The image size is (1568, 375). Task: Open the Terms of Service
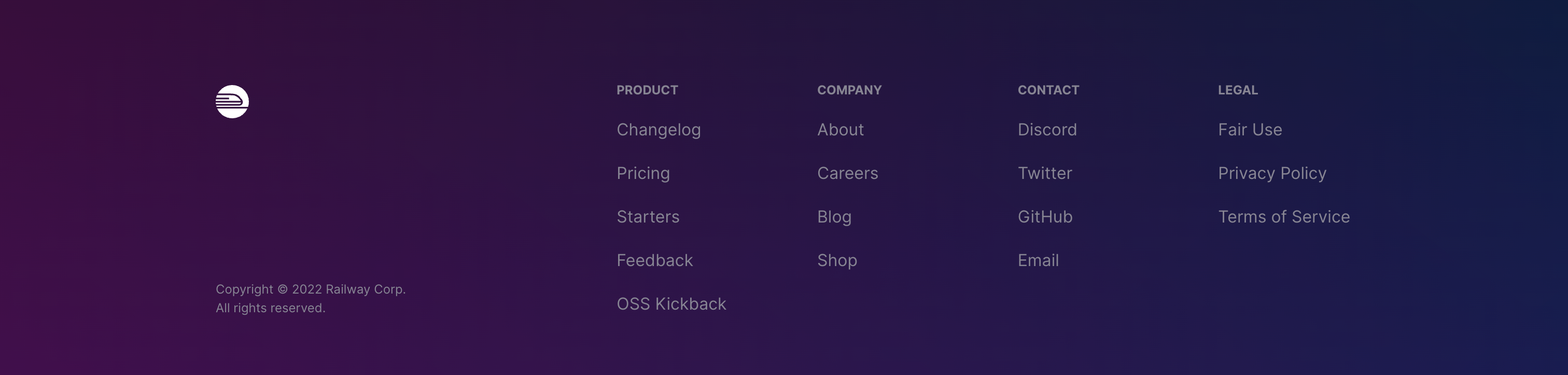click(x=1284, y=217)
